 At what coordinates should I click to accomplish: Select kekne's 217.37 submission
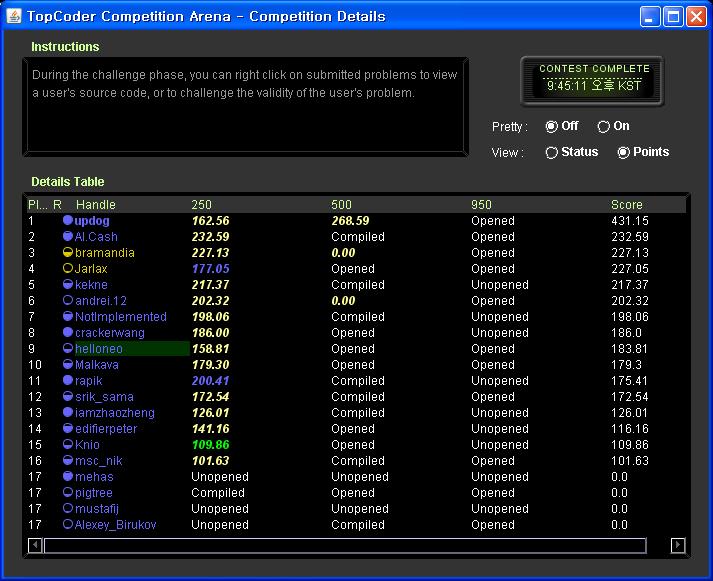point(211,285)
